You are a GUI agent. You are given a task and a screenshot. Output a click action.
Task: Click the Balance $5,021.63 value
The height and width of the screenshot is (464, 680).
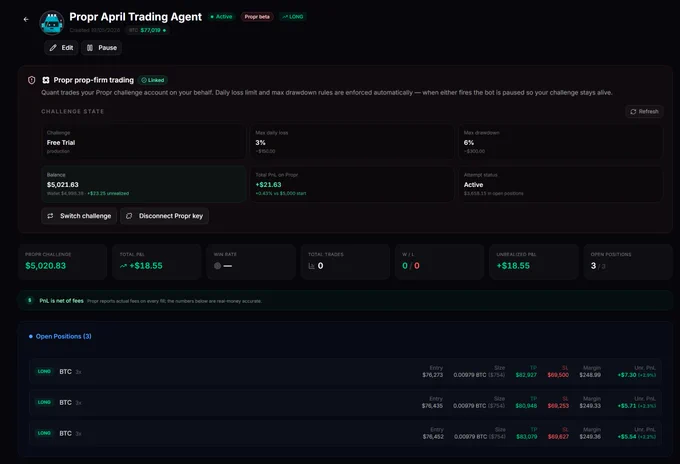pyautogui.click(x=62, y=185)
